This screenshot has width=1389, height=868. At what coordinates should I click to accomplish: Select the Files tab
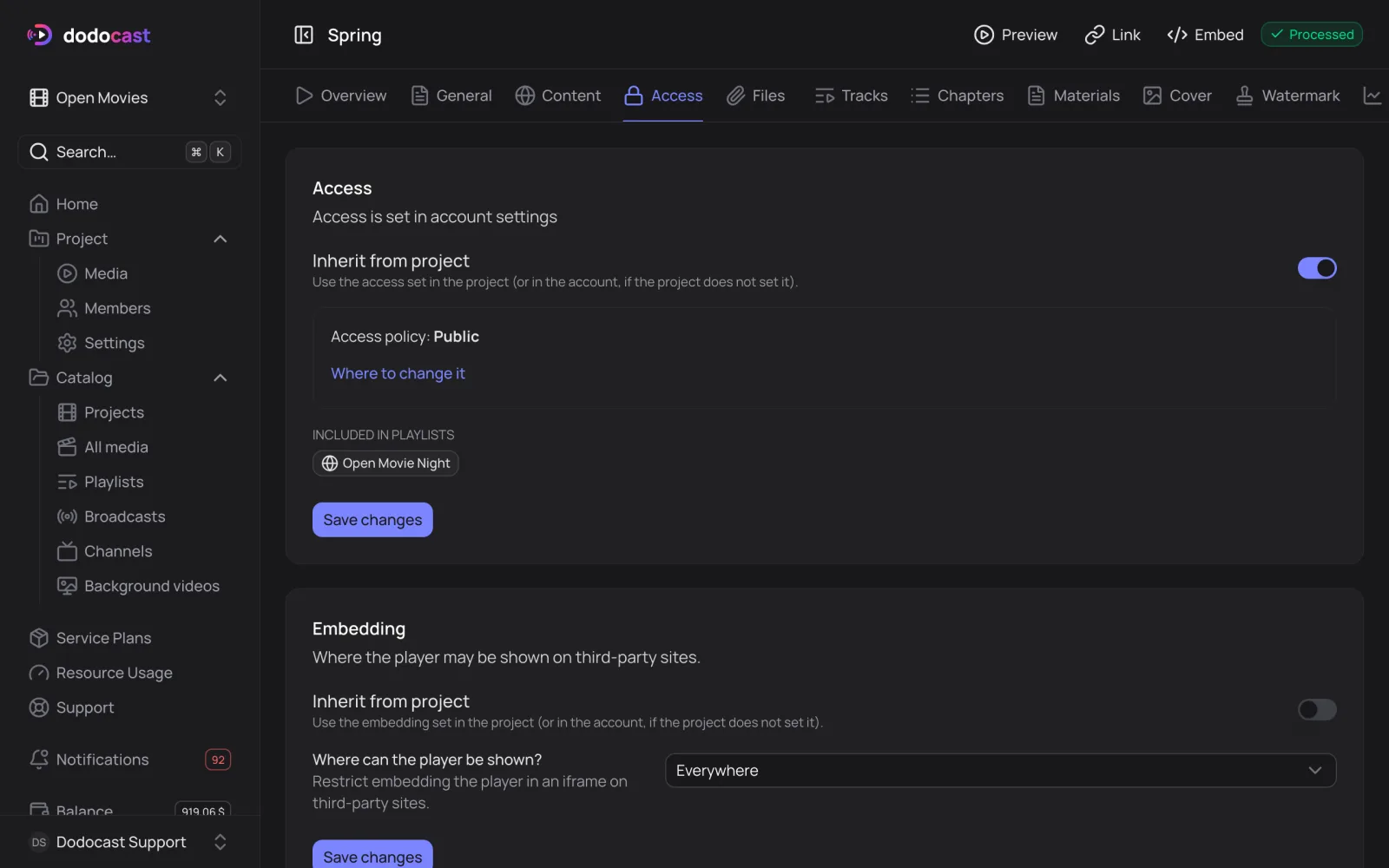756,95
